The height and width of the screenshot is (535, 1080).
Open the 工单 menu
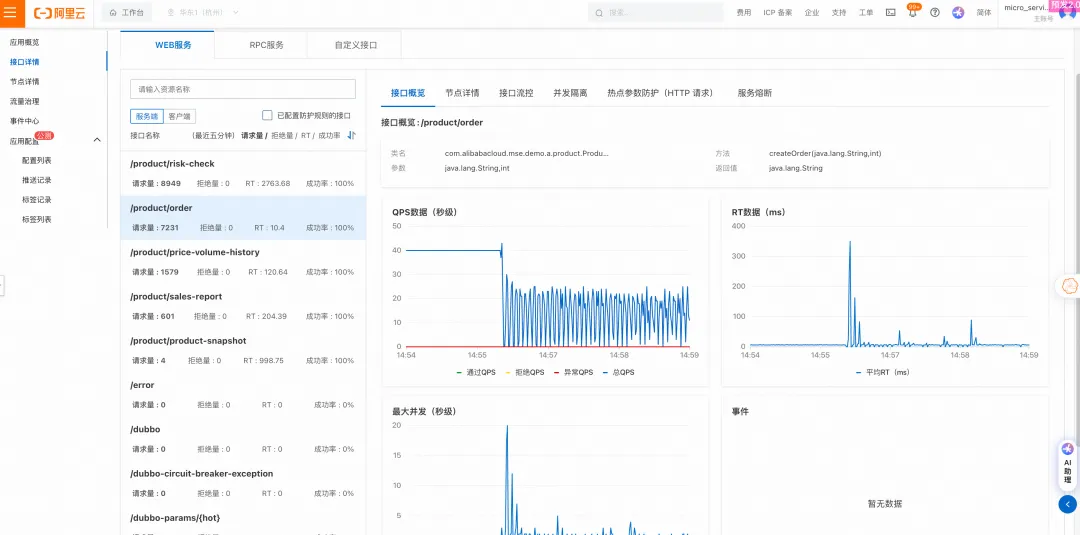866,12
